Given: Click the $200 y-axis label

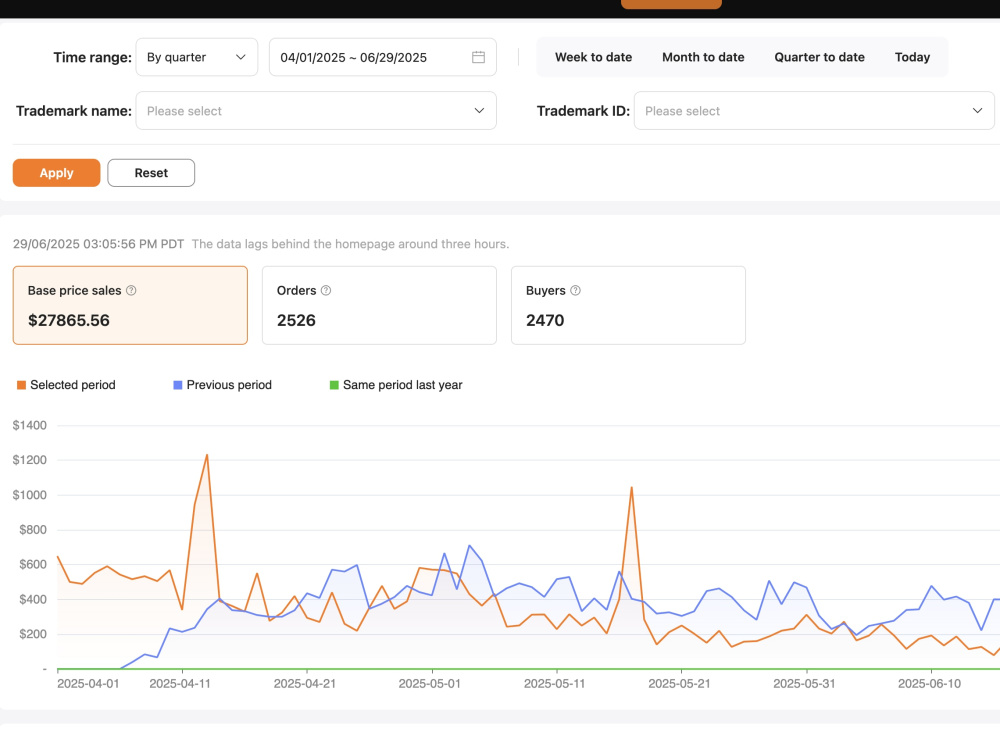Looking at the screenshot, I should 33,634.
